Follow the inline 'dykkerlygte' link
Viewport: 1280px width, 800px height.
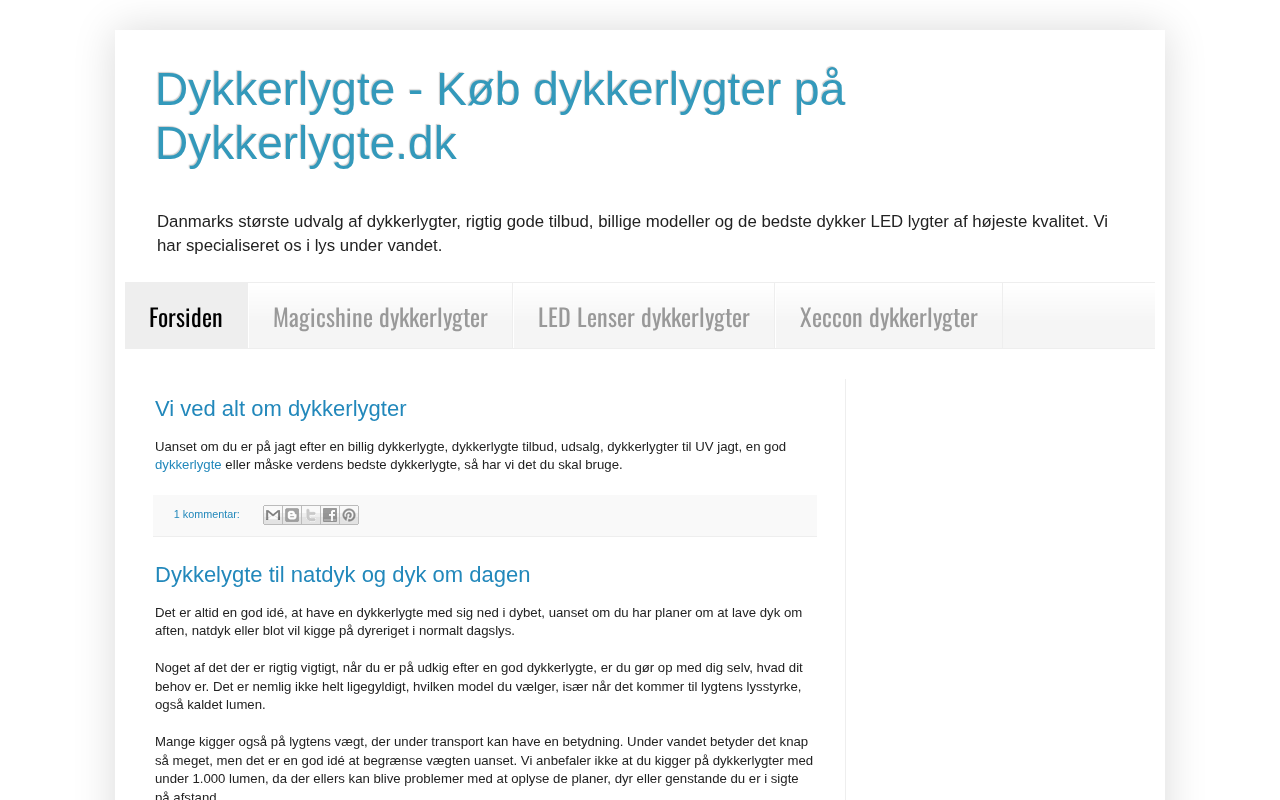coord(188,465)
